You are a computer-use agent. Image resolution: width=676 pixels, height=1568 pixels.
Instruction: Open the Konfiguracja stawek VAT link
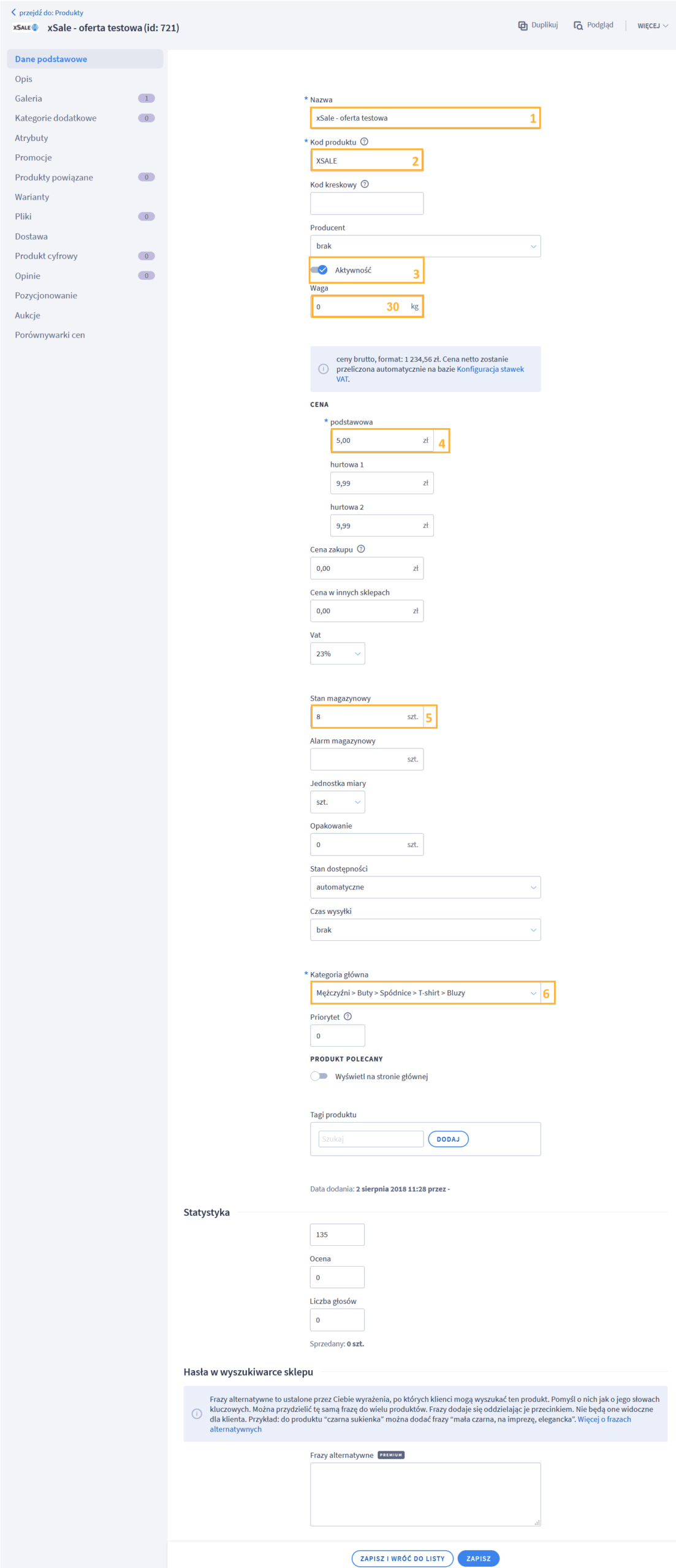coord(490,369)
